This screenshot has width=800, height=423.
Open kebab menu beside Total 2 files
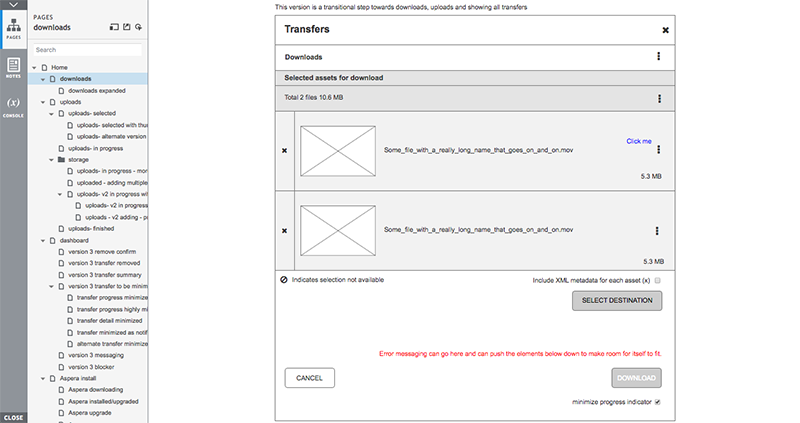[x=659, y=98]
